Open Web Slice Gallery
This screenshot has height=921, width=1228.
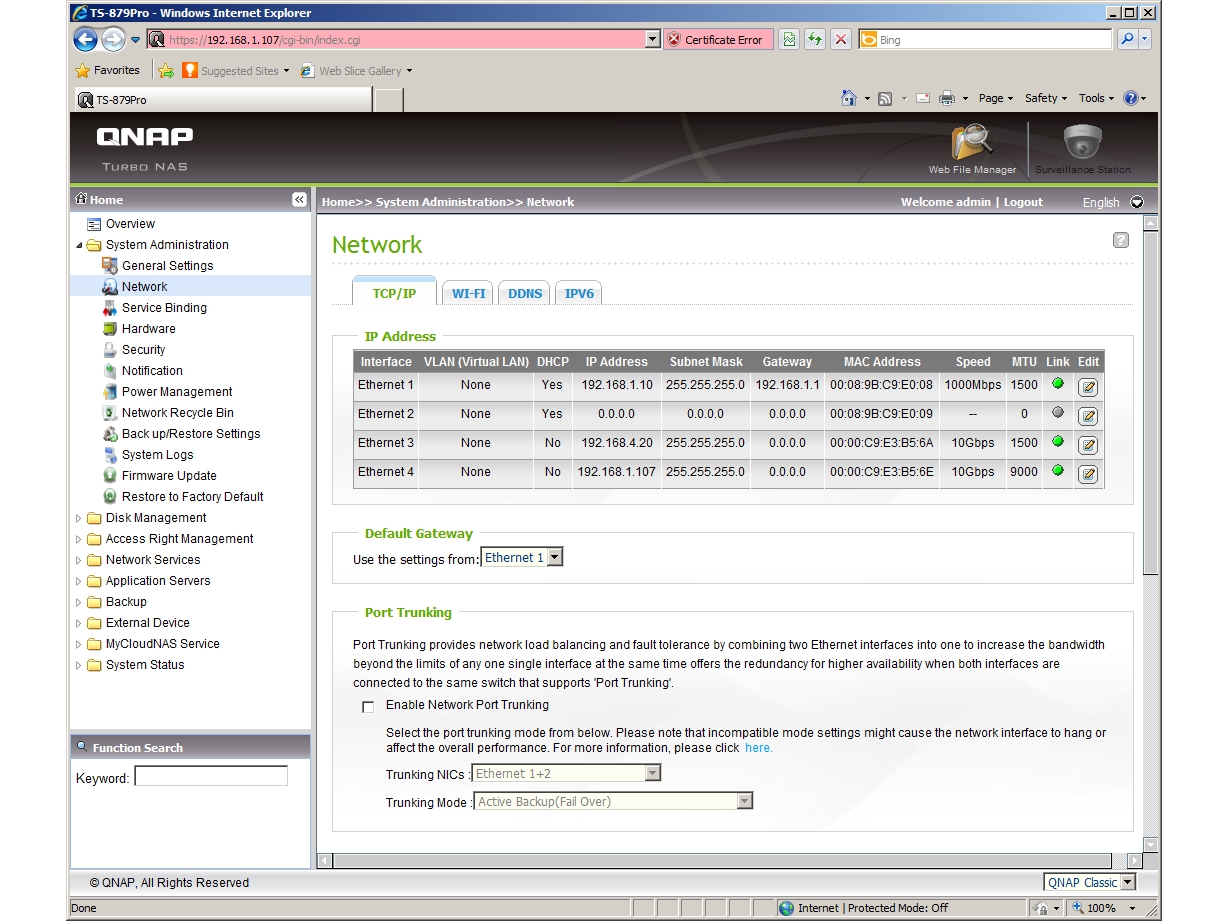(x=358, y=71)
